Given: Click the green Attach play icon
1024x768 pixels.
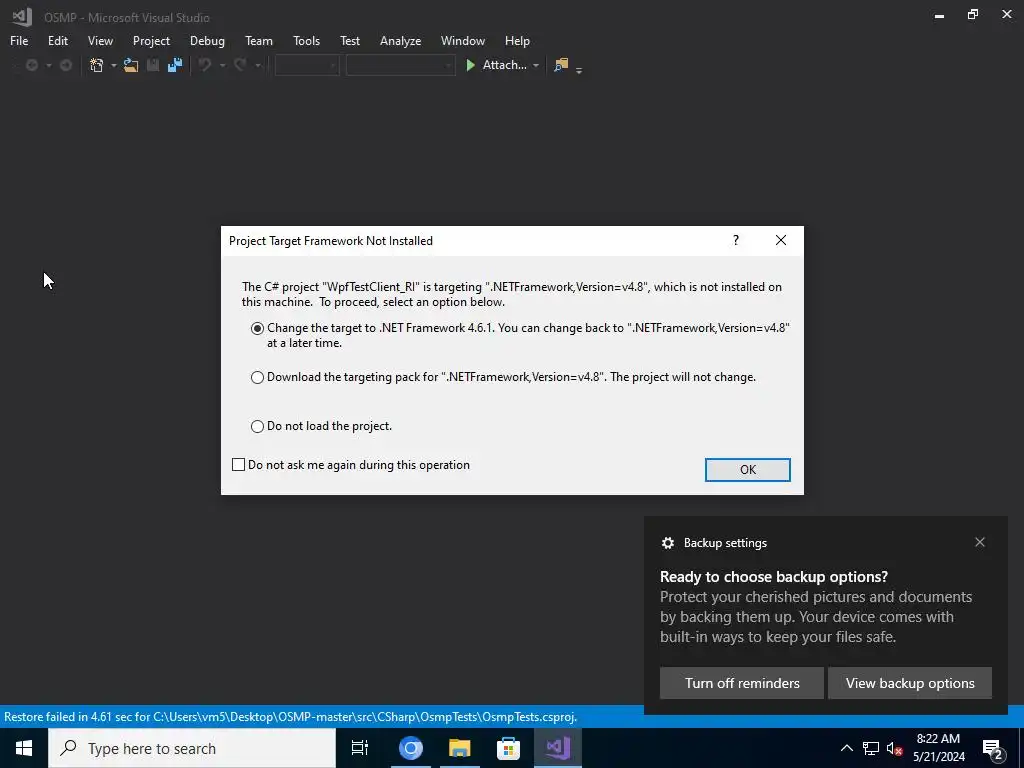Looking at the screenshot, I should coord(470,65).
